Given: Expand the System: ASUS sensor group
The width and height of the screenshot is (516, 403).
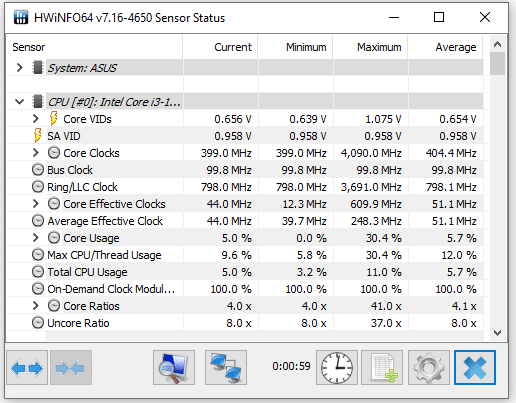Looking at the screenshot, I should [20, 68].
